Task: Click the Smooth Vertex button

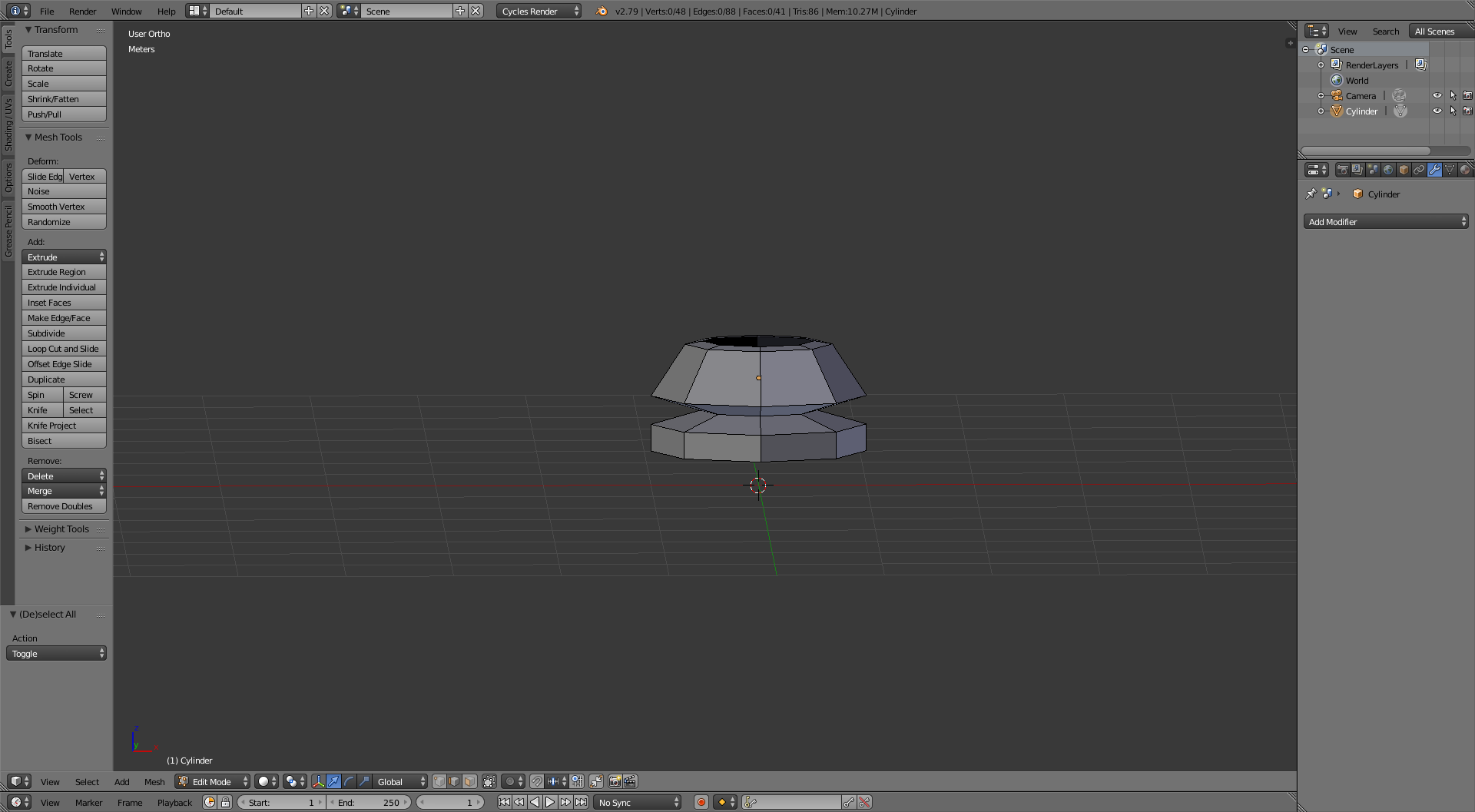Action: (64, 207)
